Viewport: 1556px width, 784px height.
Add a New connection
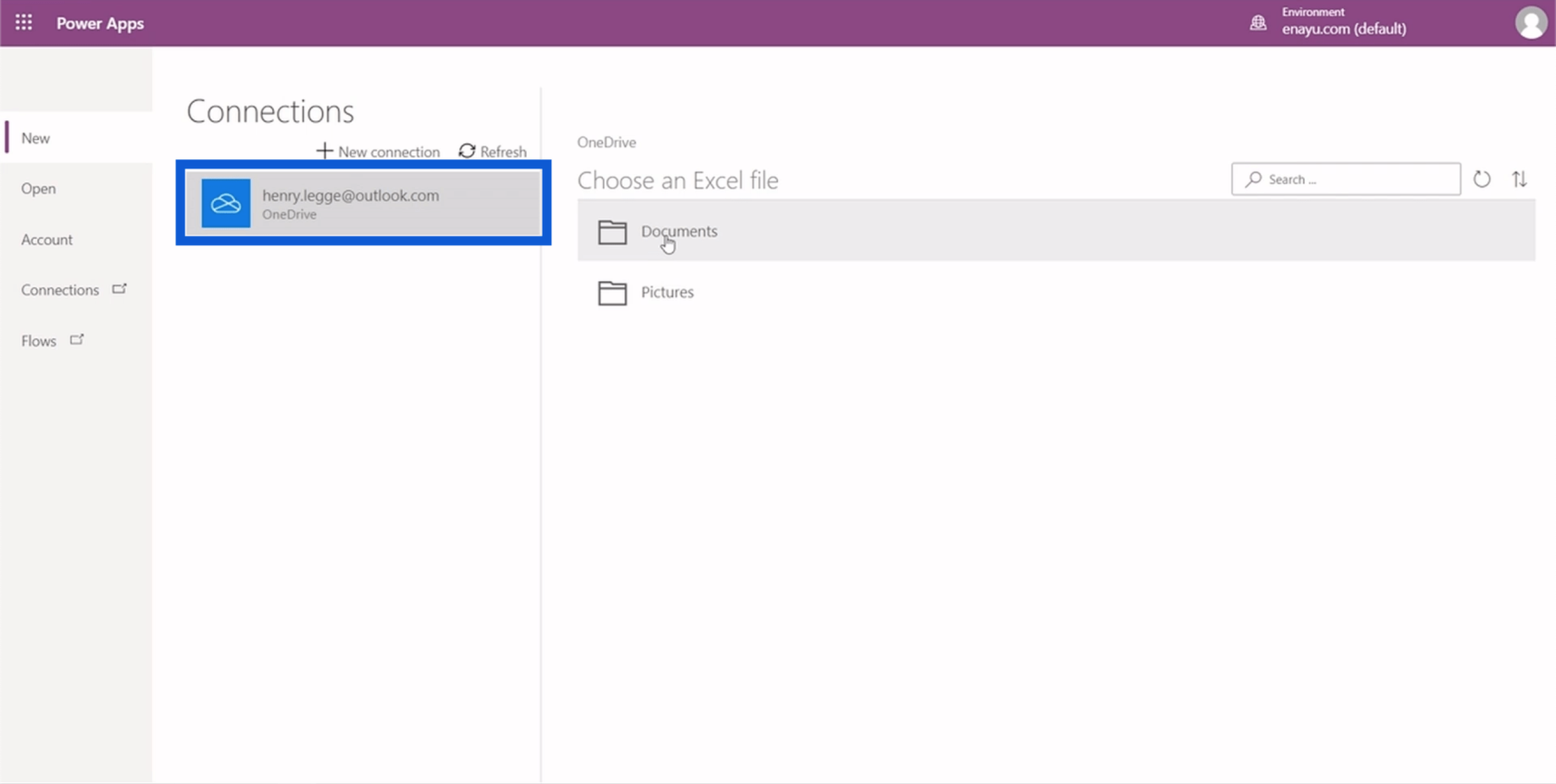click(x=378, y=151)
